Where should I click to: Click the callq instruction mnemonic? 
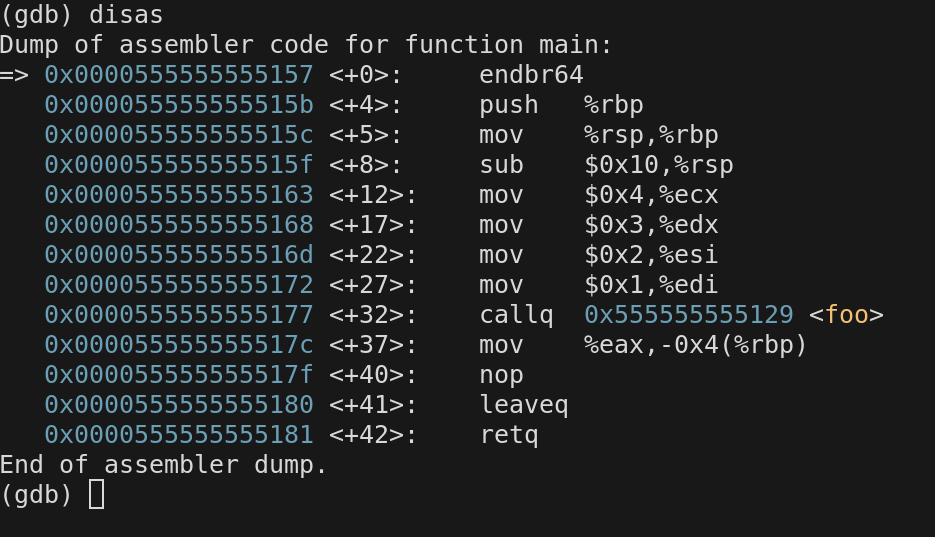tap(516, 315)
